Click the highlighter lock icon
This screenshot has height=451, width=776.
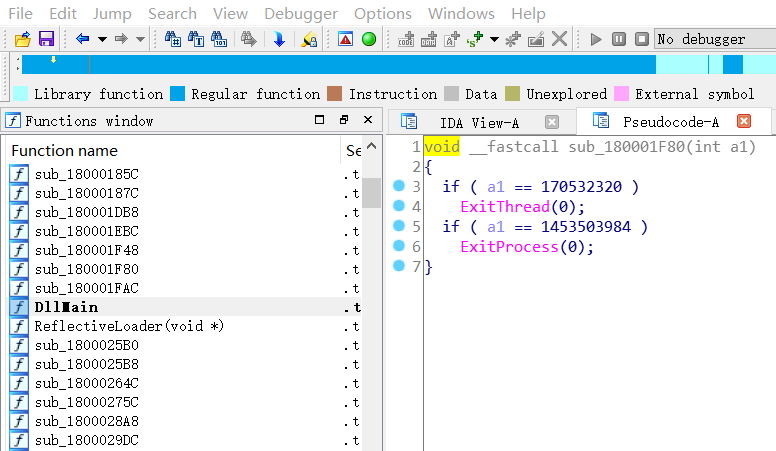tap(309, 39)
